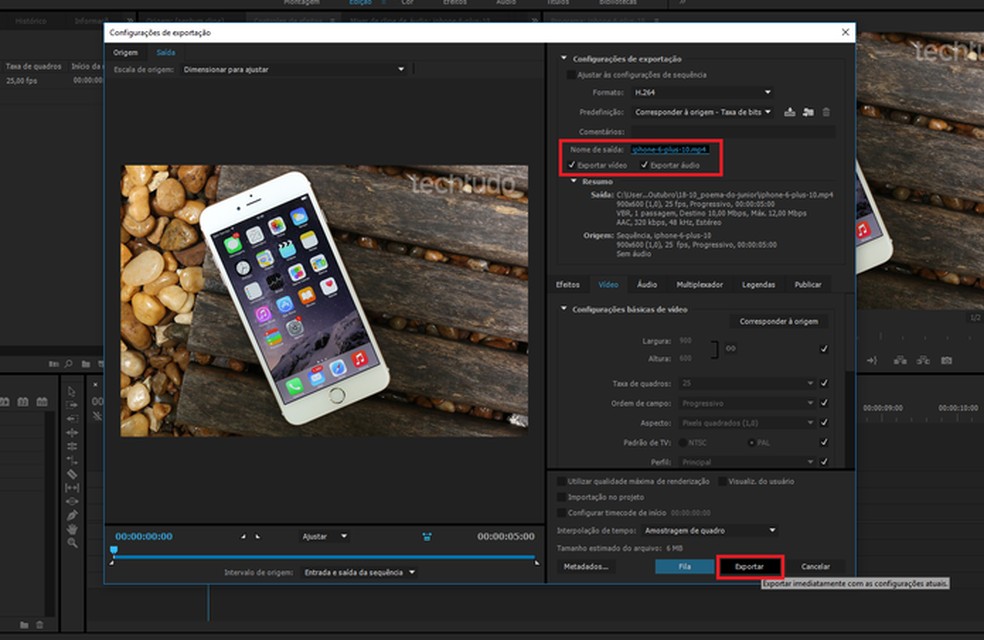Click the save preset icon beside Predefinição

[789, 112]
